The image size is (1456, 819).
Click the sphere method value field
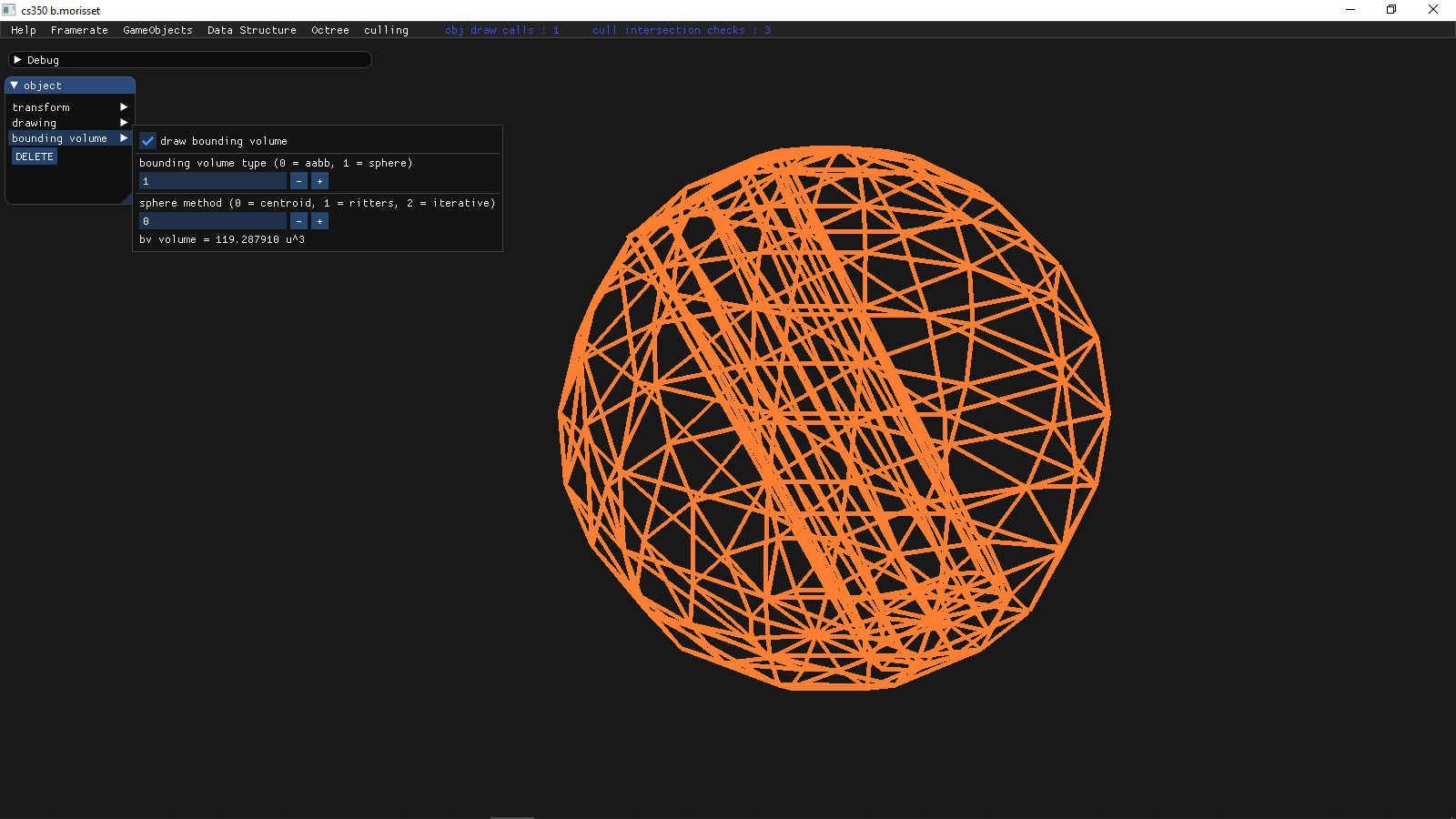tap(212, 221)
